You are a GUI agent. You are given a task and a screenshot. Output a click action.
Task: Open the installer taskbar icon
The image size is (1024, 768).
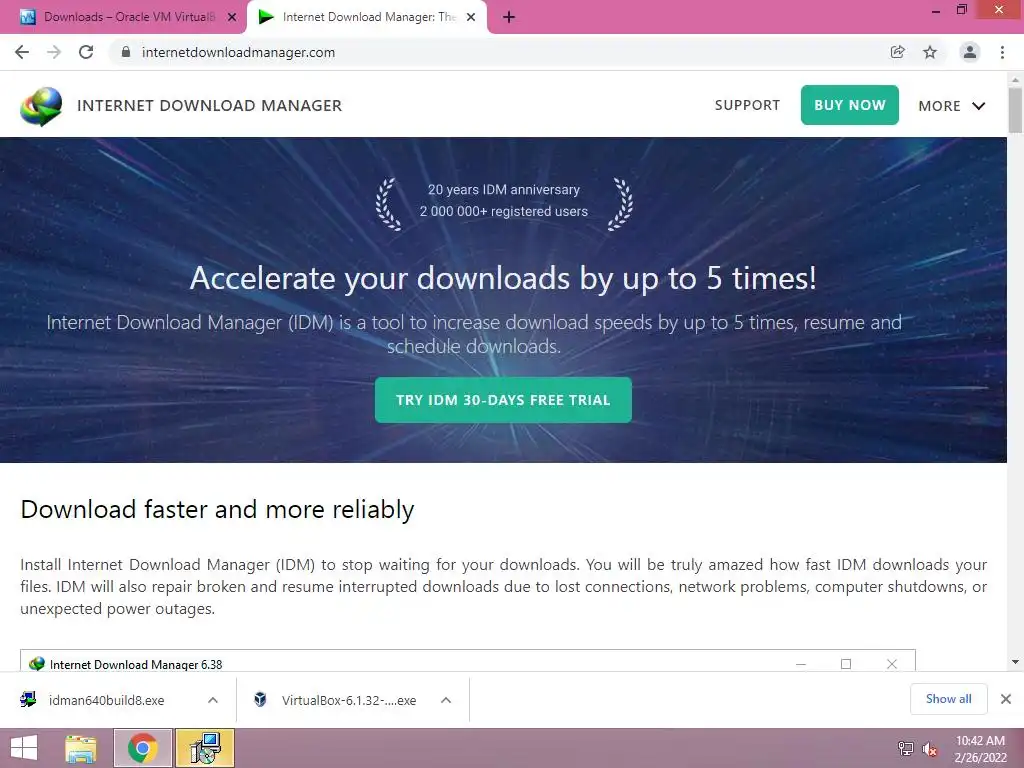click(x=205, y=748)
